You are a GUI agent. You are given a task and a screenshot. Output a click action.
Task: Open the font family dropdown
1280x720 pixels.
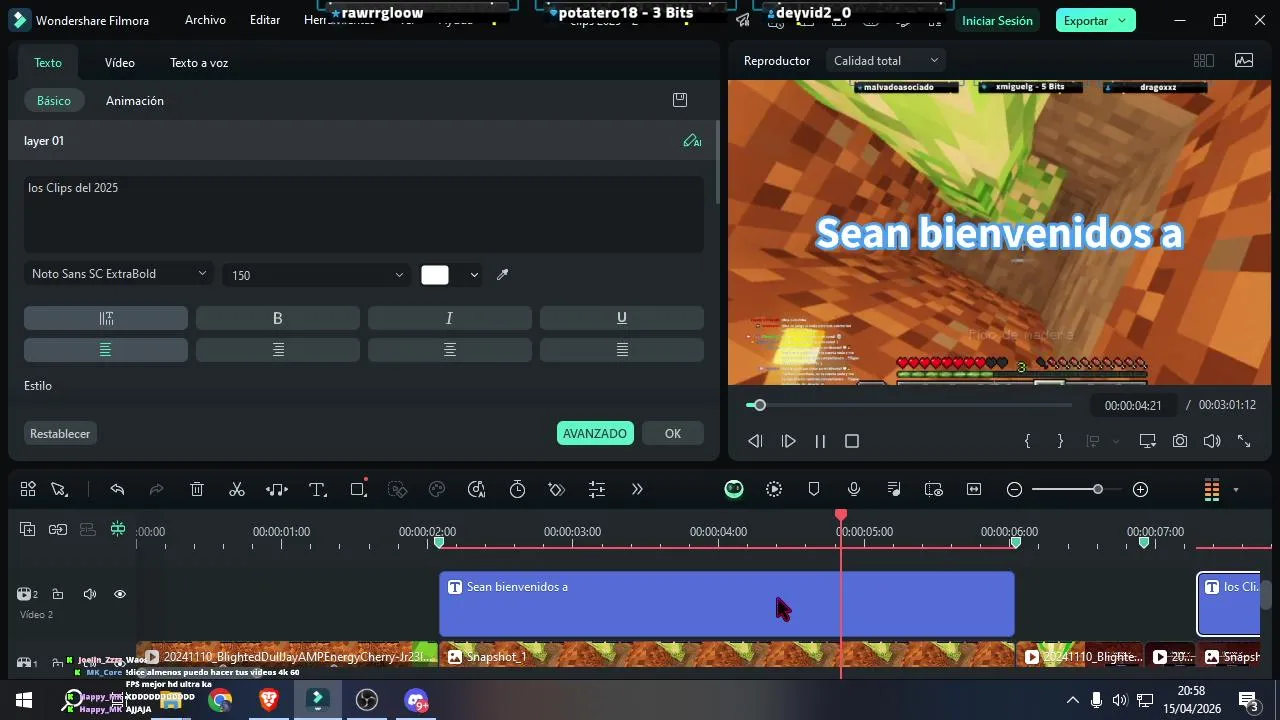(118, 274)
